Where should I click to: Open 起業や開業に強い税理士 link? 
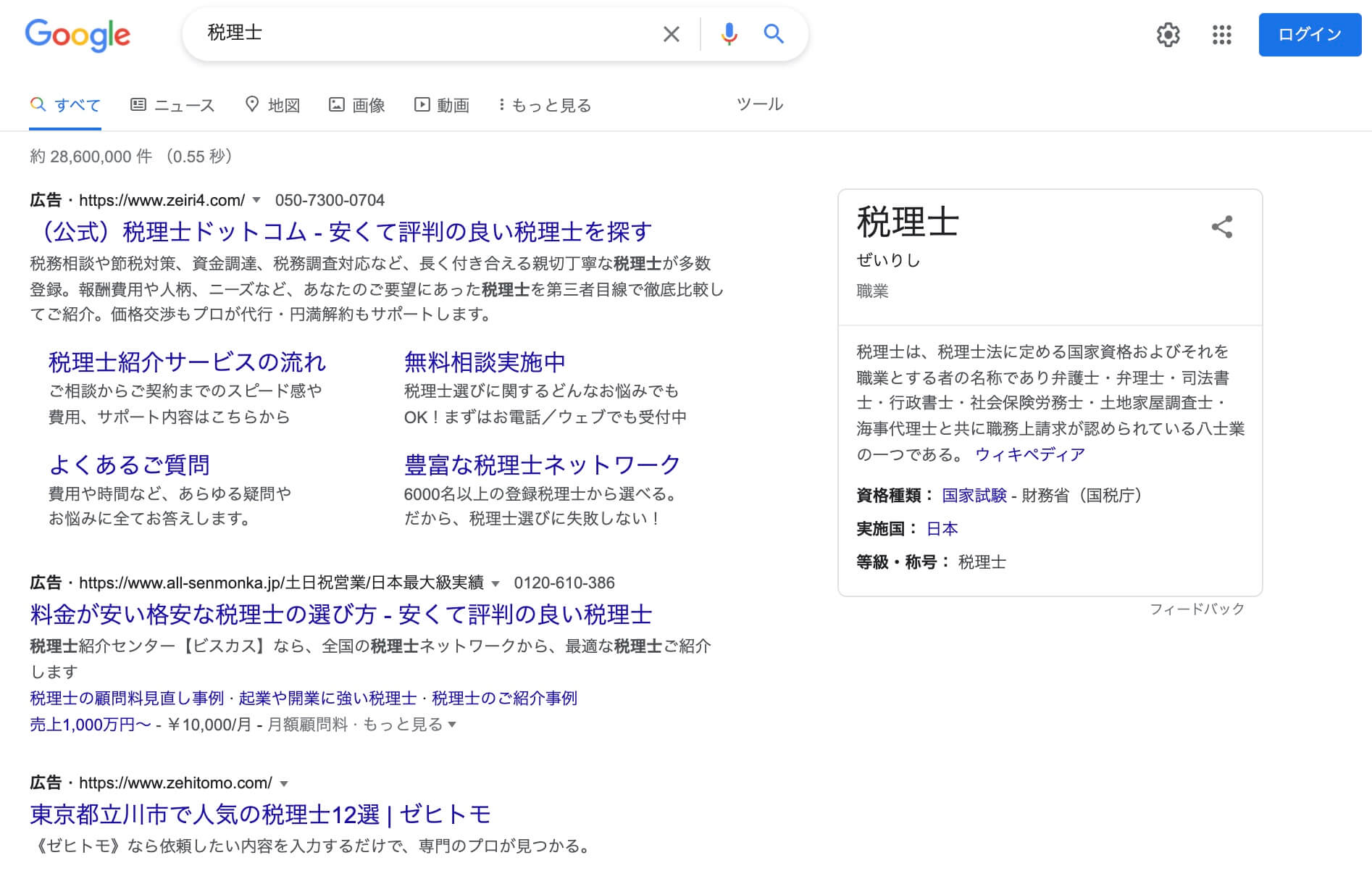[x=327, y=699]
